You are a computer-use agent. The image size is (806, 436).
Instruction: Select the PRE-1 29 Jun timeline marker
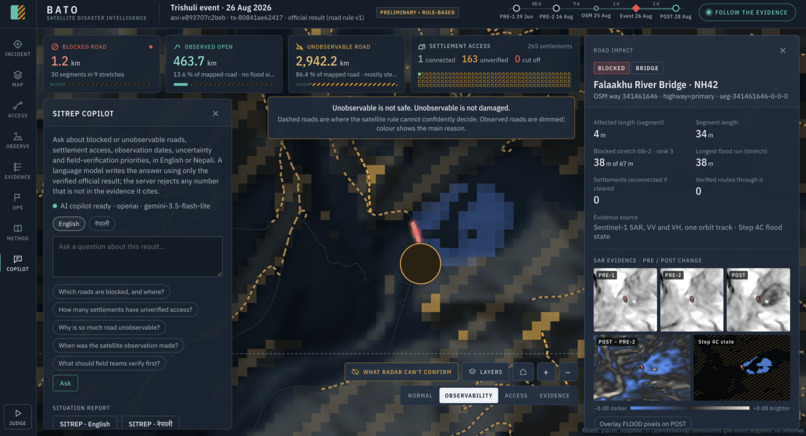tap(516, 8)
